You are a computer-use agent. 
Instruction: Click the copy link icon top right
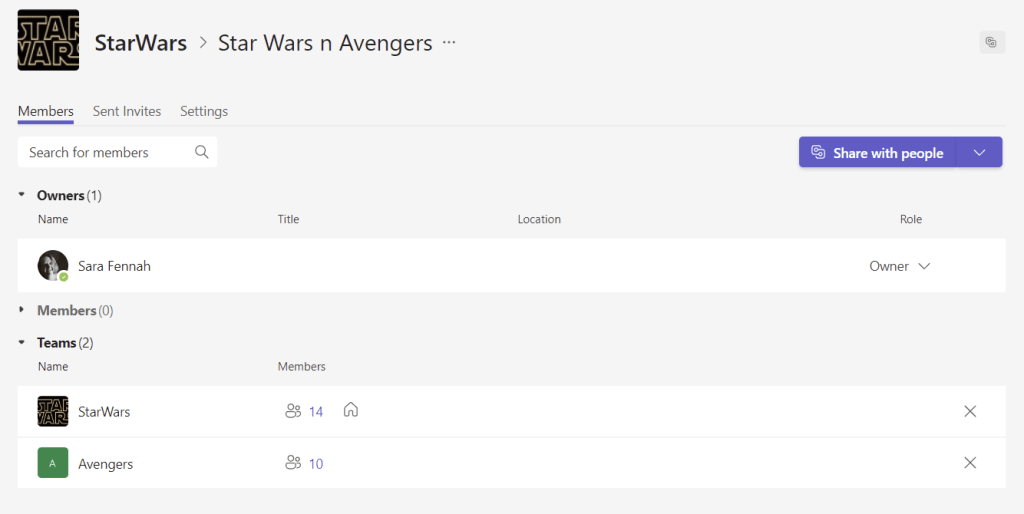point(991,42)
